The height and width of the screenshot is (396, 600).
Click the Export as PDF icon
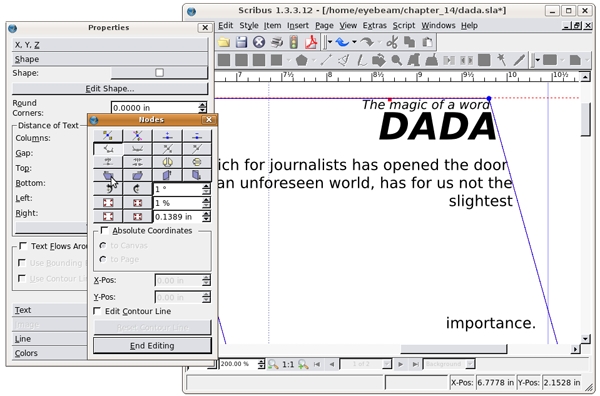coord(311,42)
